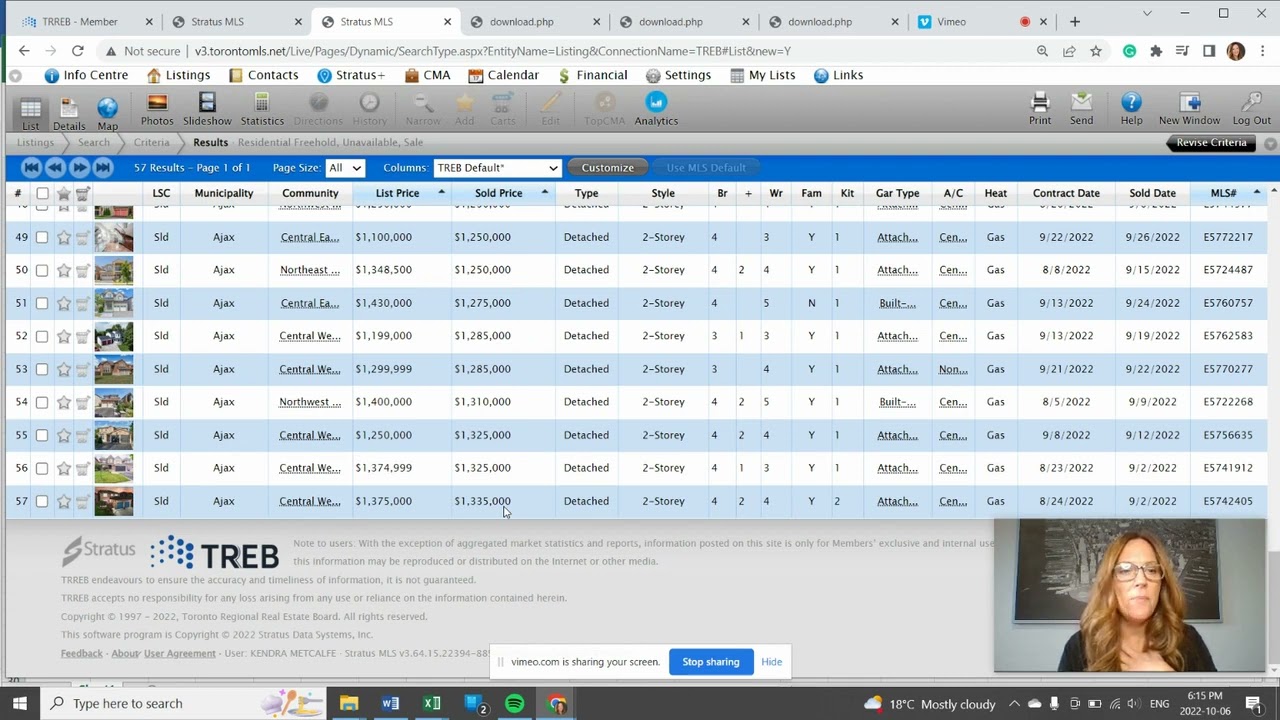The width and height of the screenshot is (1280, 720).
Task: Check the box for row 55
Action: coord(42,435)
